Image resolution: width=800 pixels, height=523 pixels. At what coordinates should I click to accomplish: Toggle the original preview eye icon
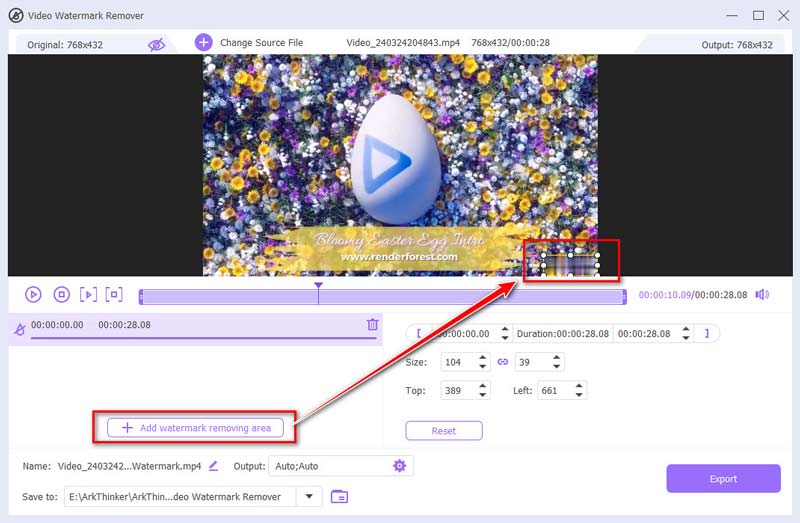pos(157,45)
